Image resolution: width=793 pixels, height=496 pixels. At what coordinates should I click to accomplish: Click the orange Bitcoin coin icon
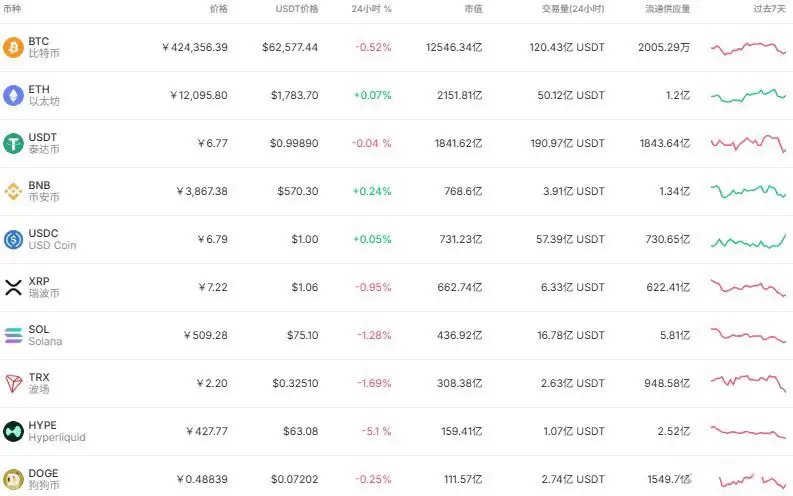13,48
